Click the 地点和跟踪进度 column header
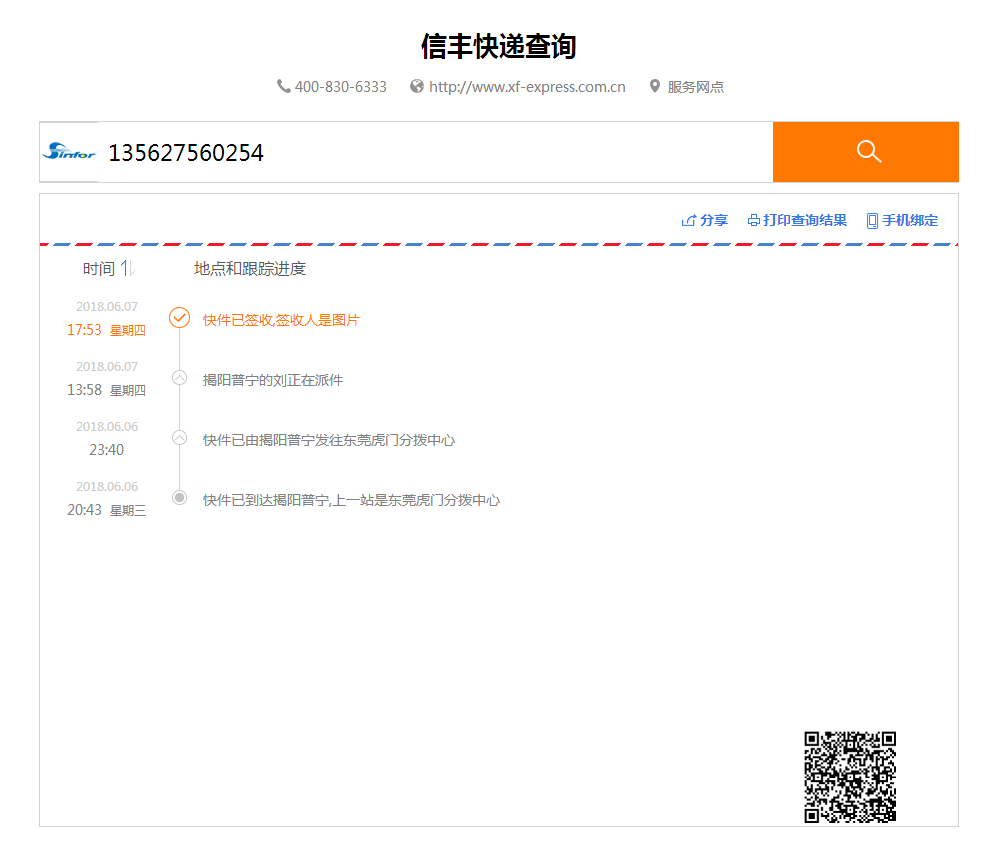This screenshot has width=997, height=846. click(250, 269)
